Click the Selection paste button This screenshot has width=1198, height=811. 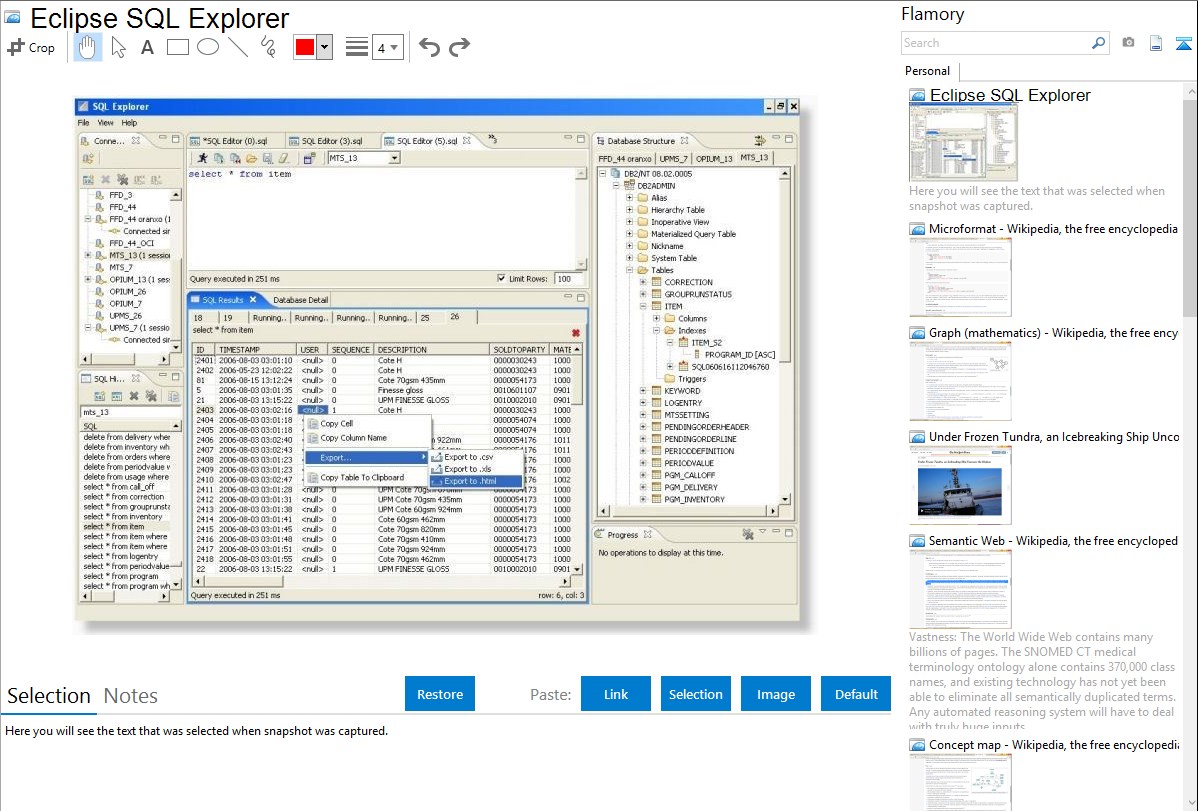695,694
